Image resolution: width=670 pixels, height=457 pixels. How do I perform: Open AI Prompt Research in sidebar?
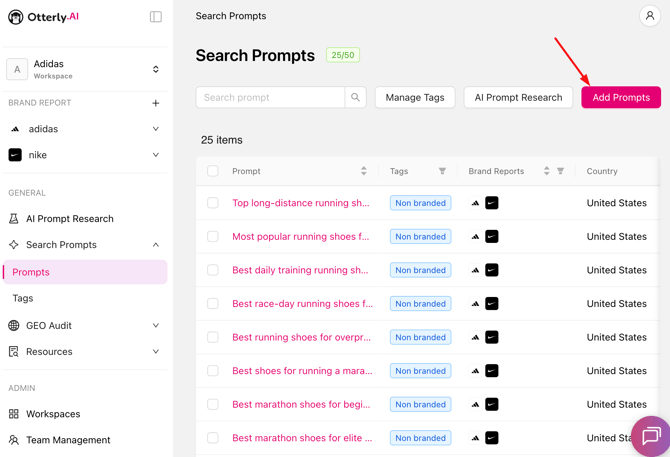tap(69, 218)
